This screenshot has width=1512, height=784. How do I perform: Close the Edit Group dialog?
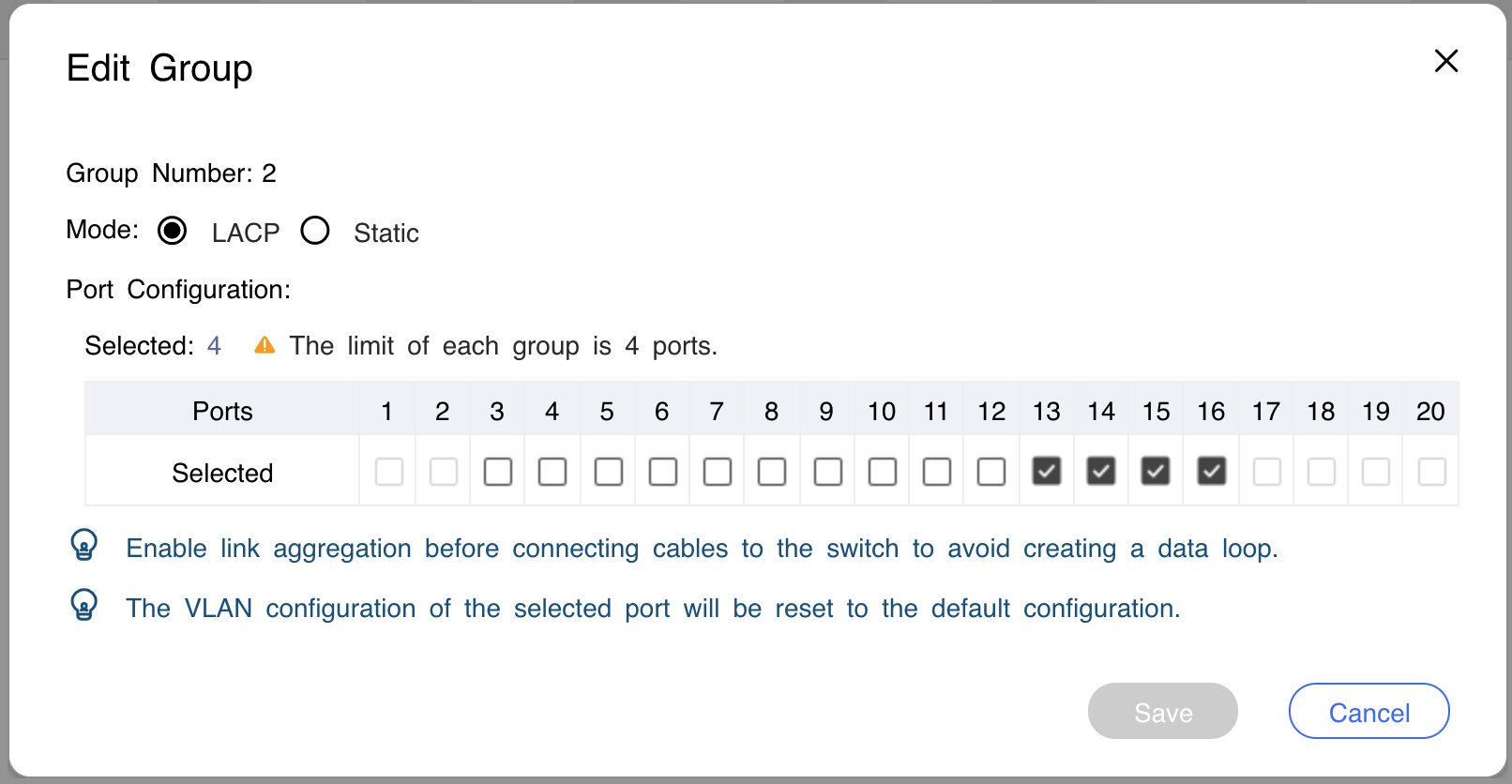tap(1446, 61)
